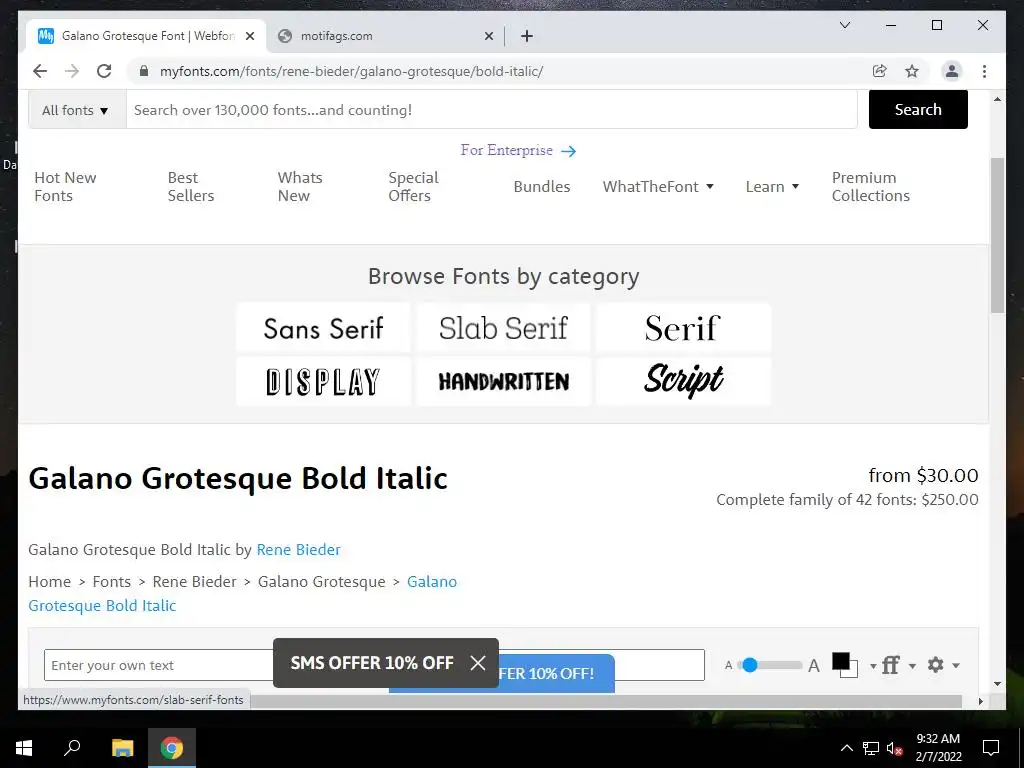Screen dimensions: 1024x768
Task: Browse the Display category tile
Action: (323, 381)
